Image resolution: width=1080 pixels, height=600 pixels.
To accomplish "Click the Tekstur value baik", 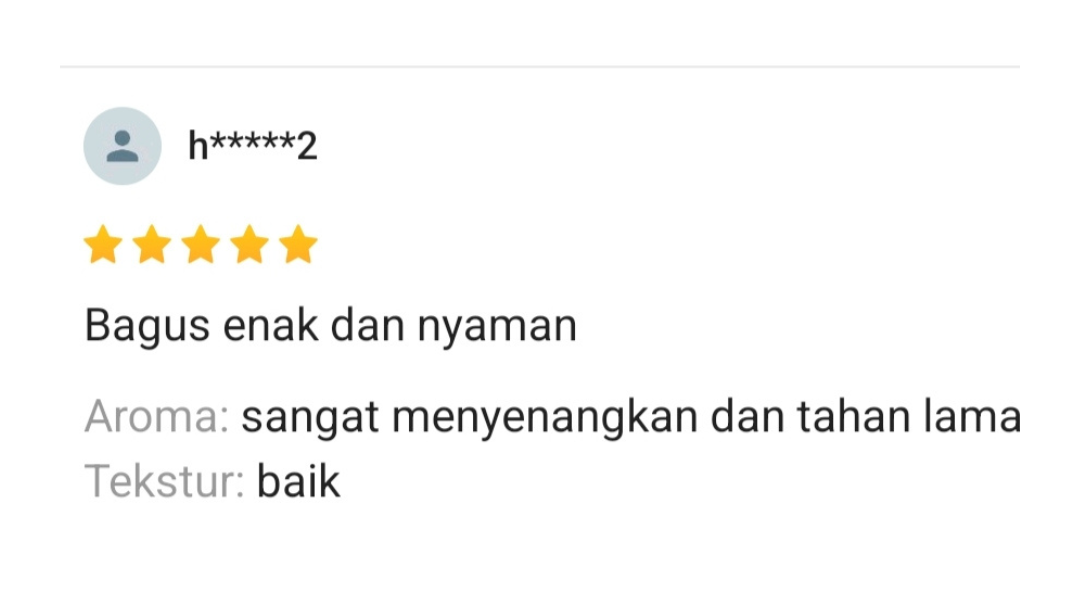I will pyautogui.click(x=298, y=481).
